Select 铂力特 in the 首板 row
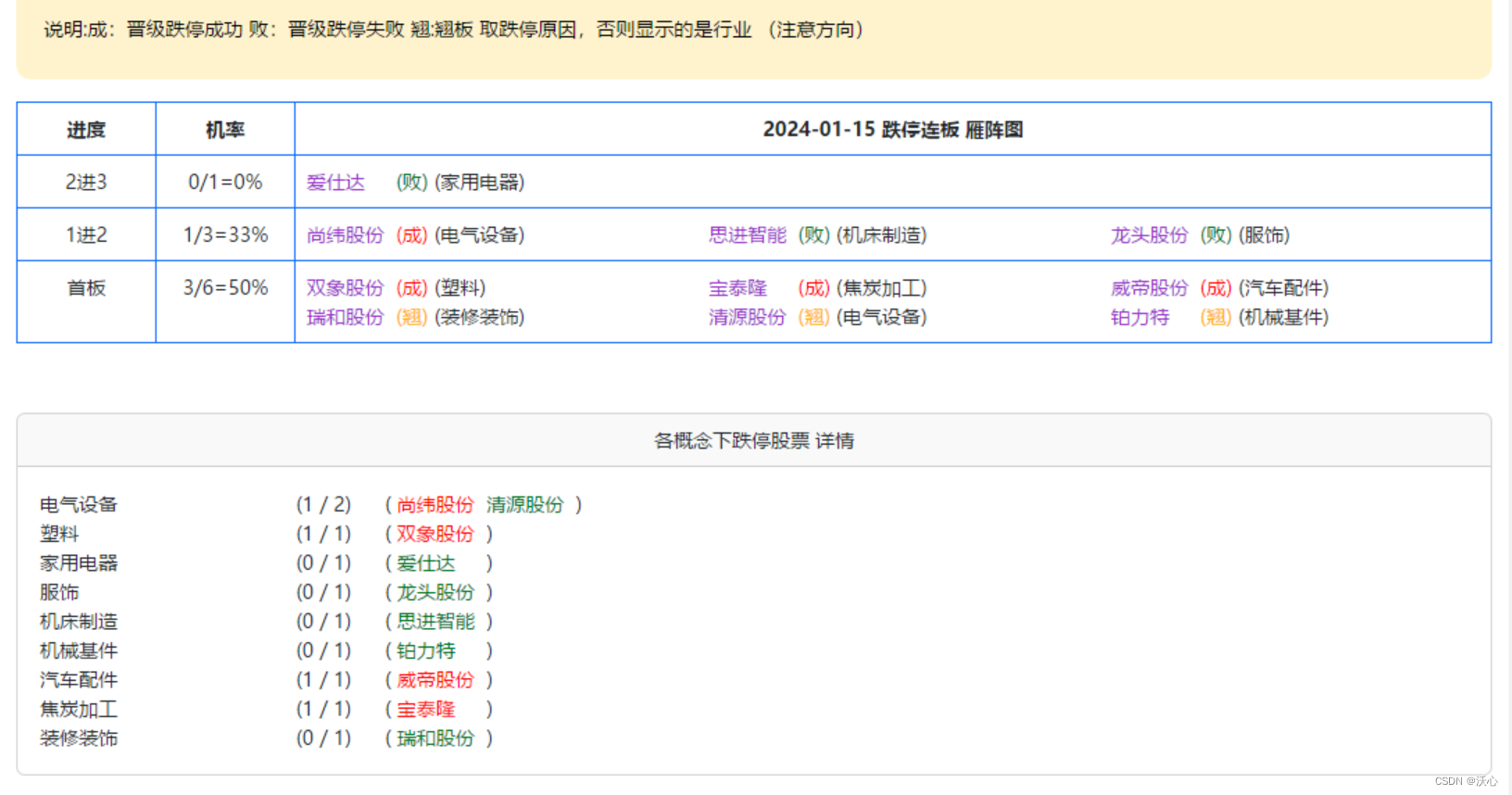 (1140, 317)
